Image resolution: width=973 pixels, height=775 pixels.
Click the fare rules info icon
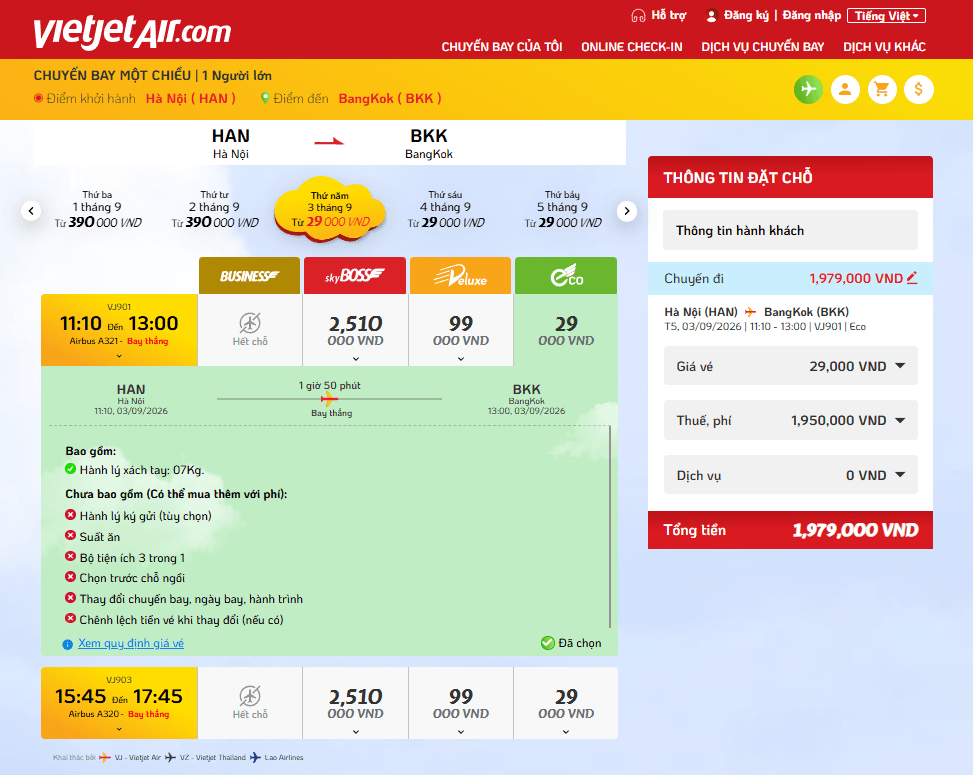[x=68, y=644]
